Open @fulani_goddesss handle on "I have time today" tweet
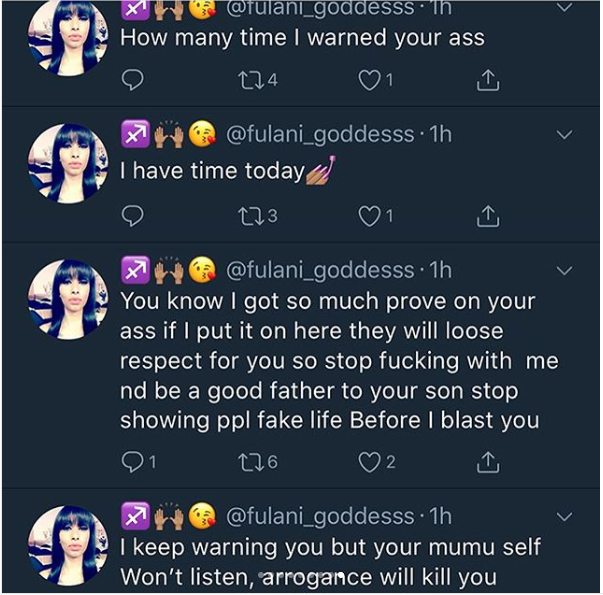 [319, 135]
